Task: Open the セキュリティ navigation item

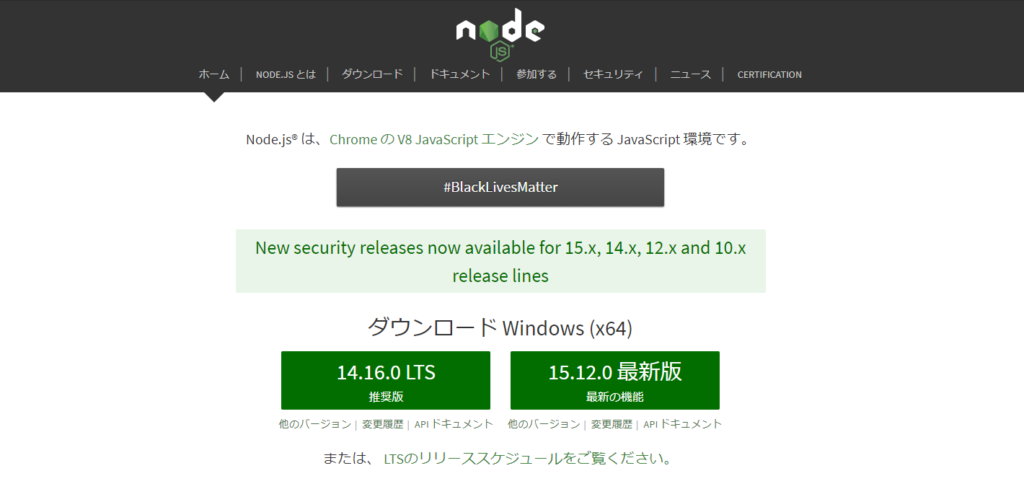Action: (x=613, y=74)
